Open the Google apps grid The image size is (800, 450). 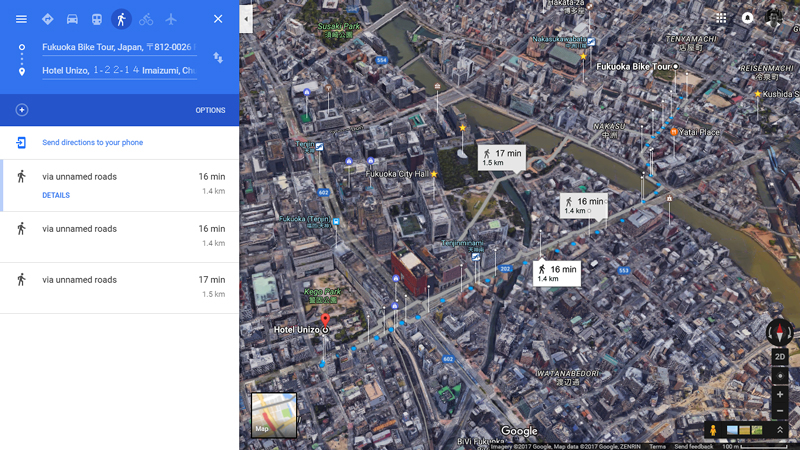click(721, 18)
